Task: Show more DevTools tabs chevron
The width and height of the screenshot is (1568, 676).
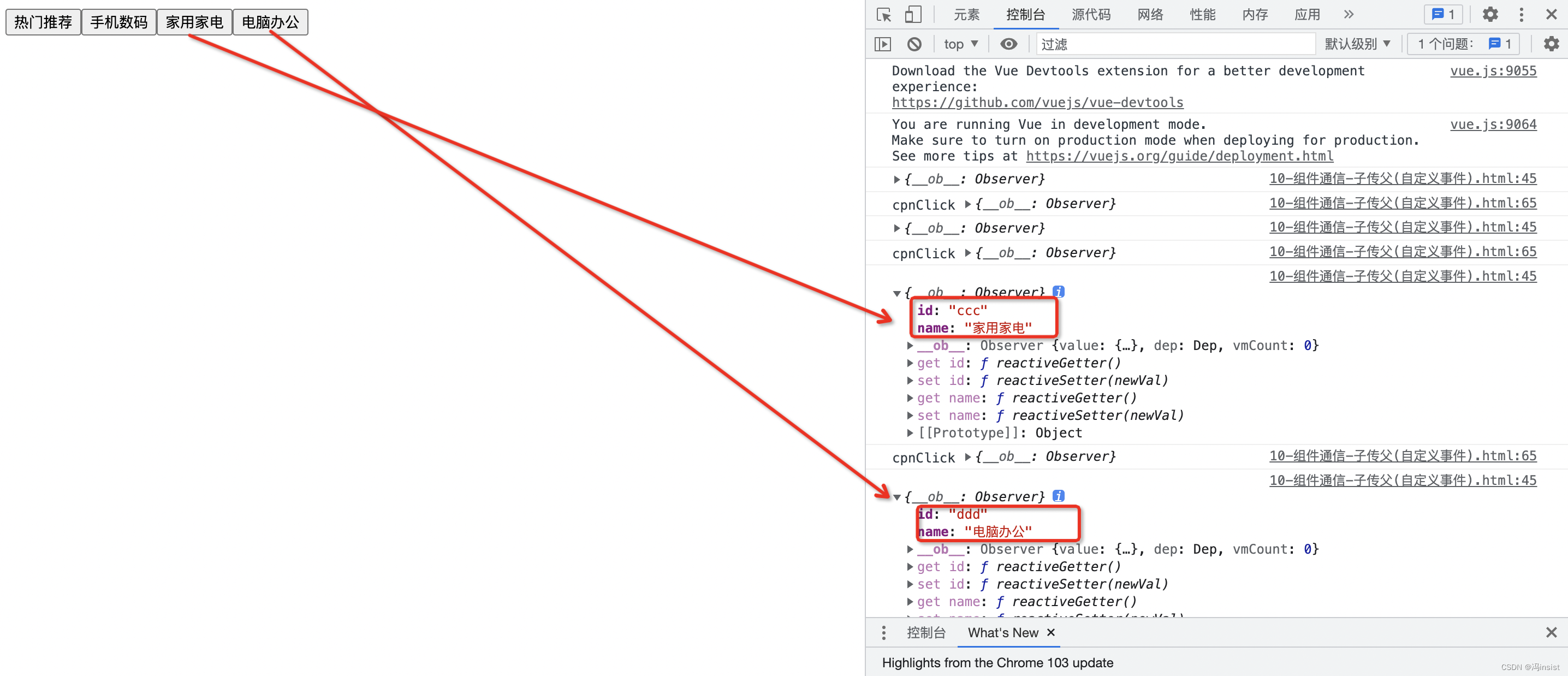Action: coord(1349,15)
